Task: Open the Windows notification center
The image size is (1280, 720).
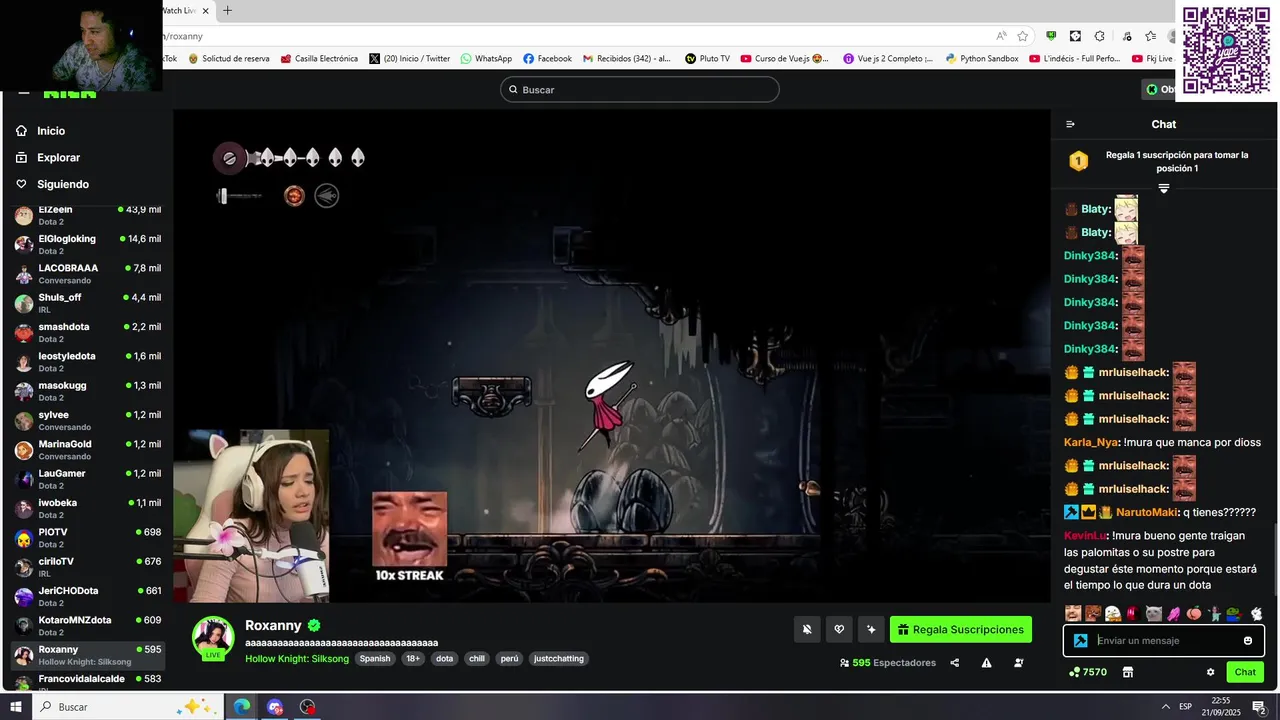Action: (1259, 707)
